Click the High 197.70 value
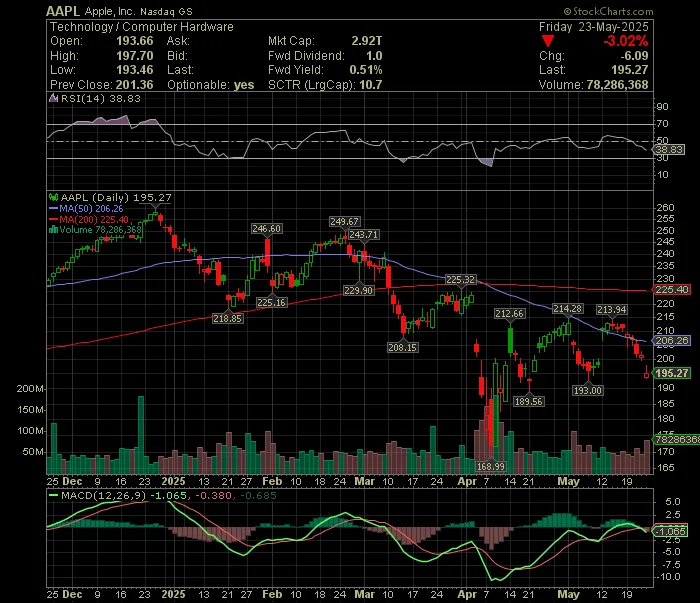Image resolution: width=700 pixels, height=603 pixels. click(134, 55)
